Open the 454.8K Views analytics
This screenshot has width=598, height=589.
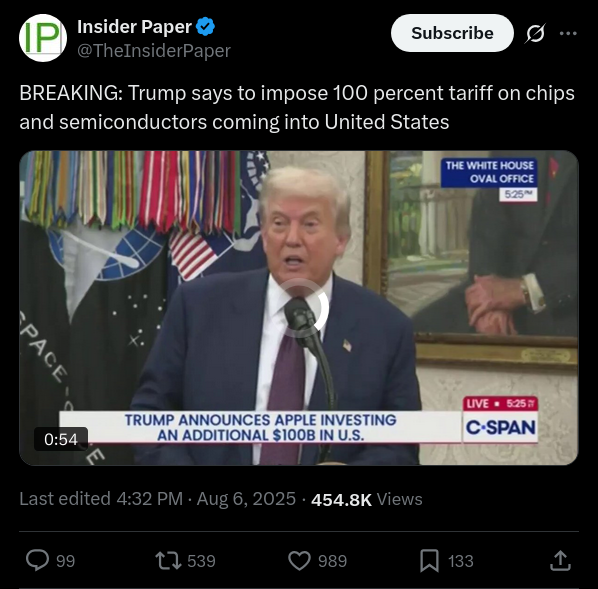click(367, 499)
